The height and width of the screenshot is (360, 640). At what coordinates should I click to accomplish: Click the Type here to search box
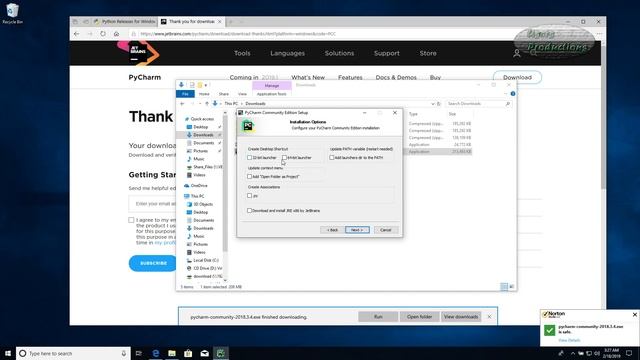73,353
